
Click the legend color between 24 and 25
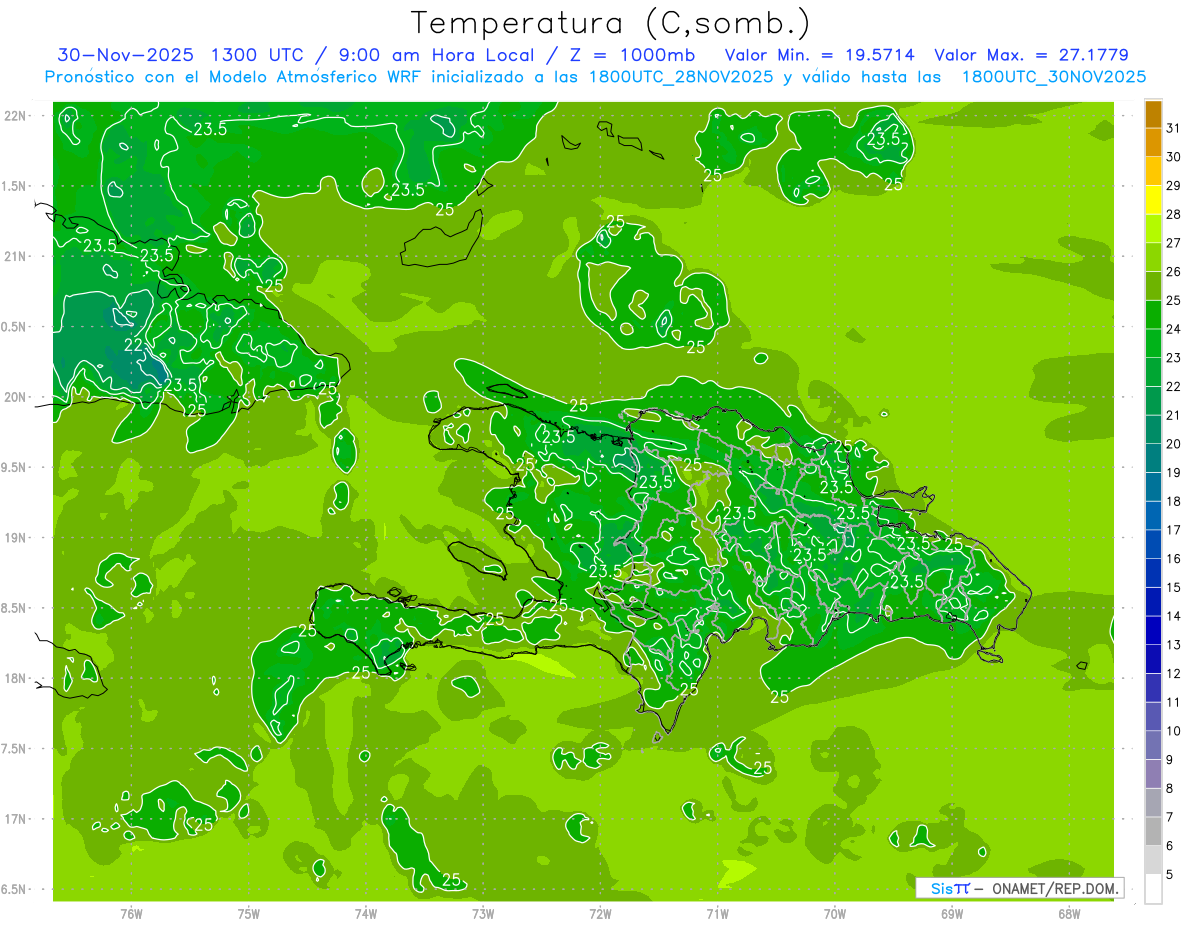[x=1153, y=315]
